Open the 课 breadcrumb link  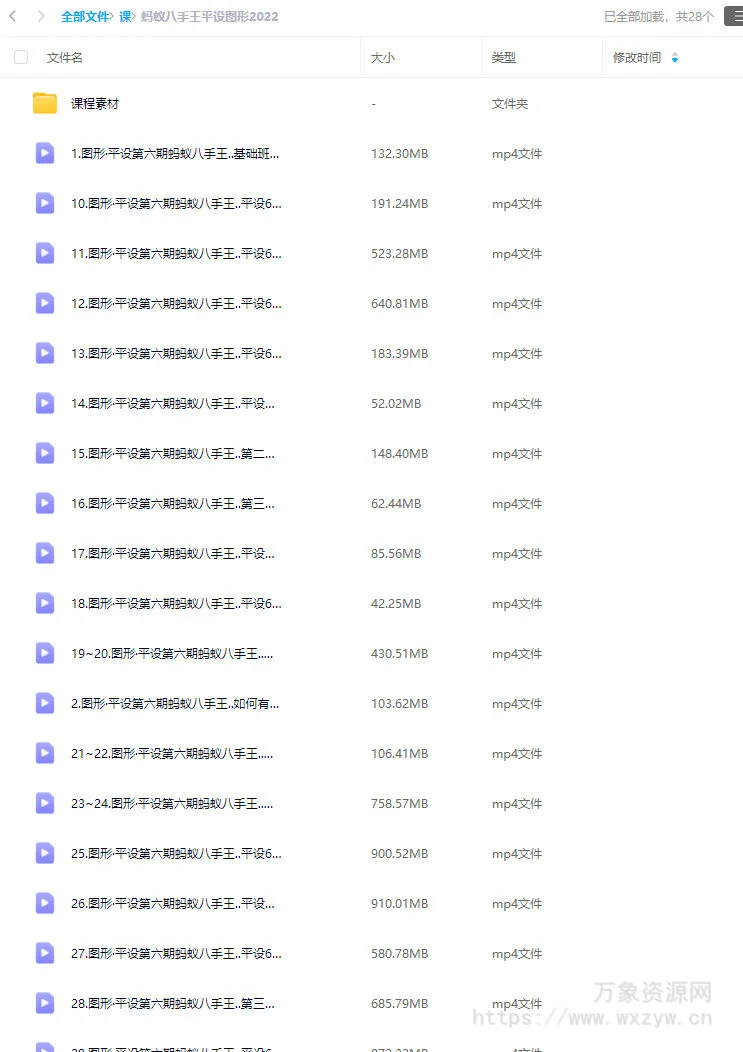point(125,17)
